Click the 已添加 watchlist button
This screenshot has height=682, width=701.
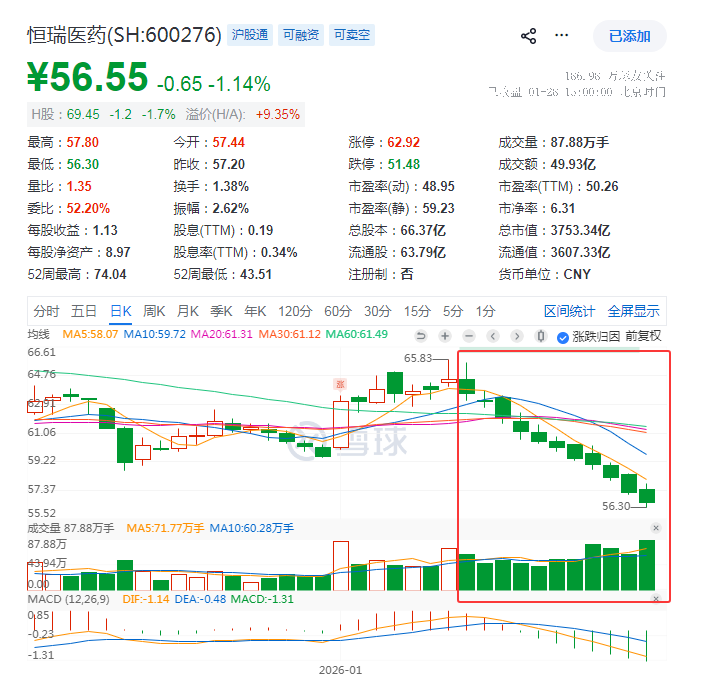[629, 36]
